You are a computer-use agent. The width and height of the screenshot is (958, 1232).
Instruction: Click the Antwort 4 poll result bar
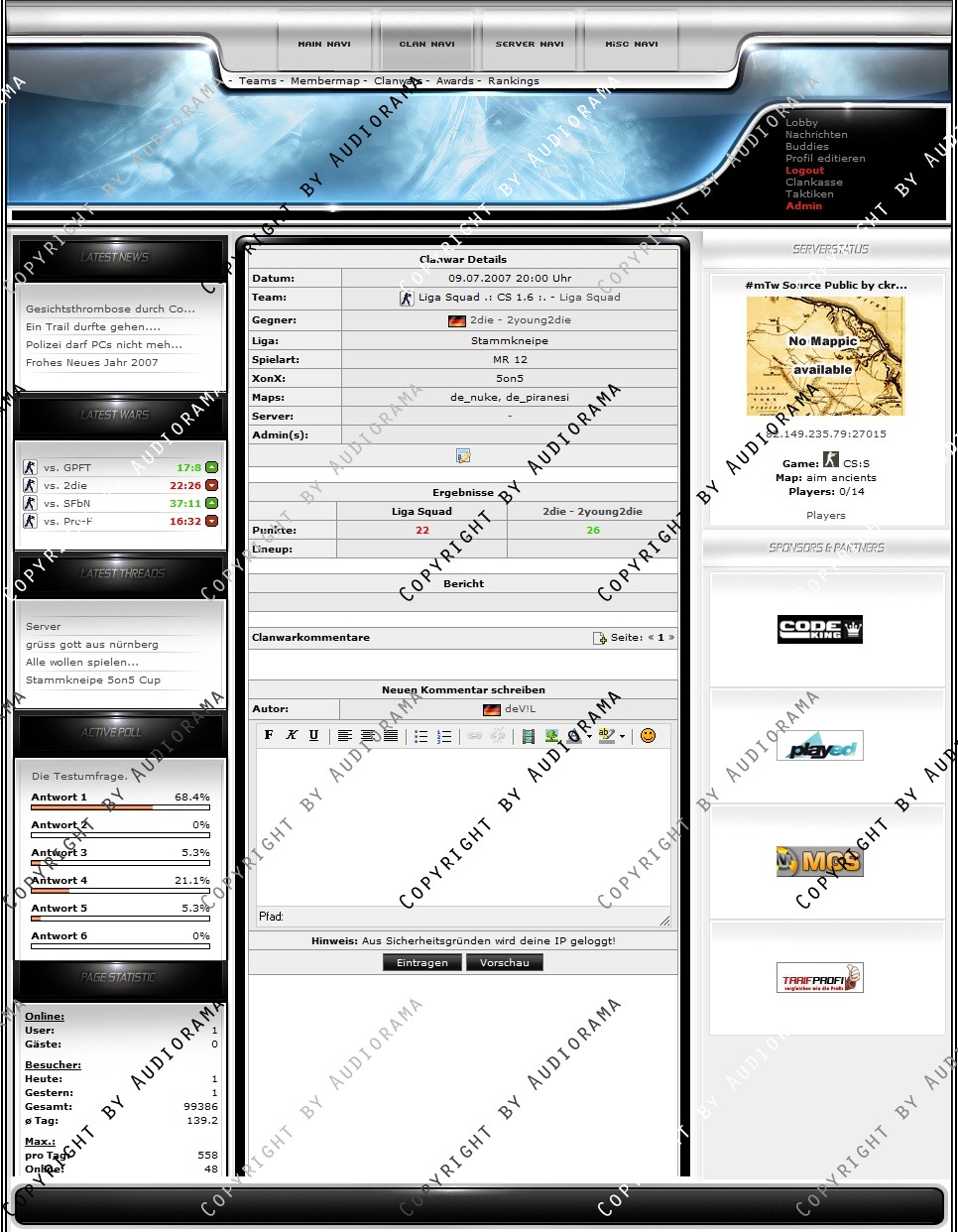pos(120,891)
